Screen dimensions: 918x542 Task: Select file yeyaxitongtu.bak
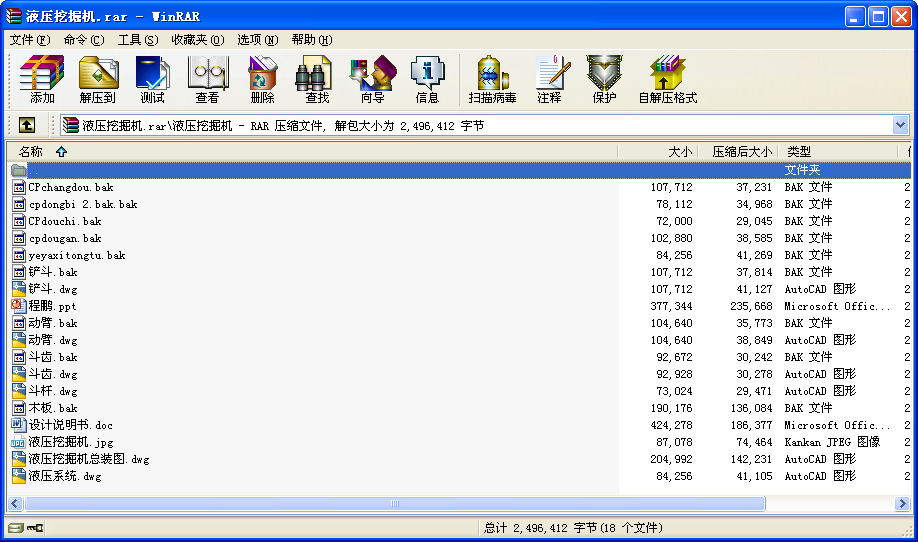77,255
